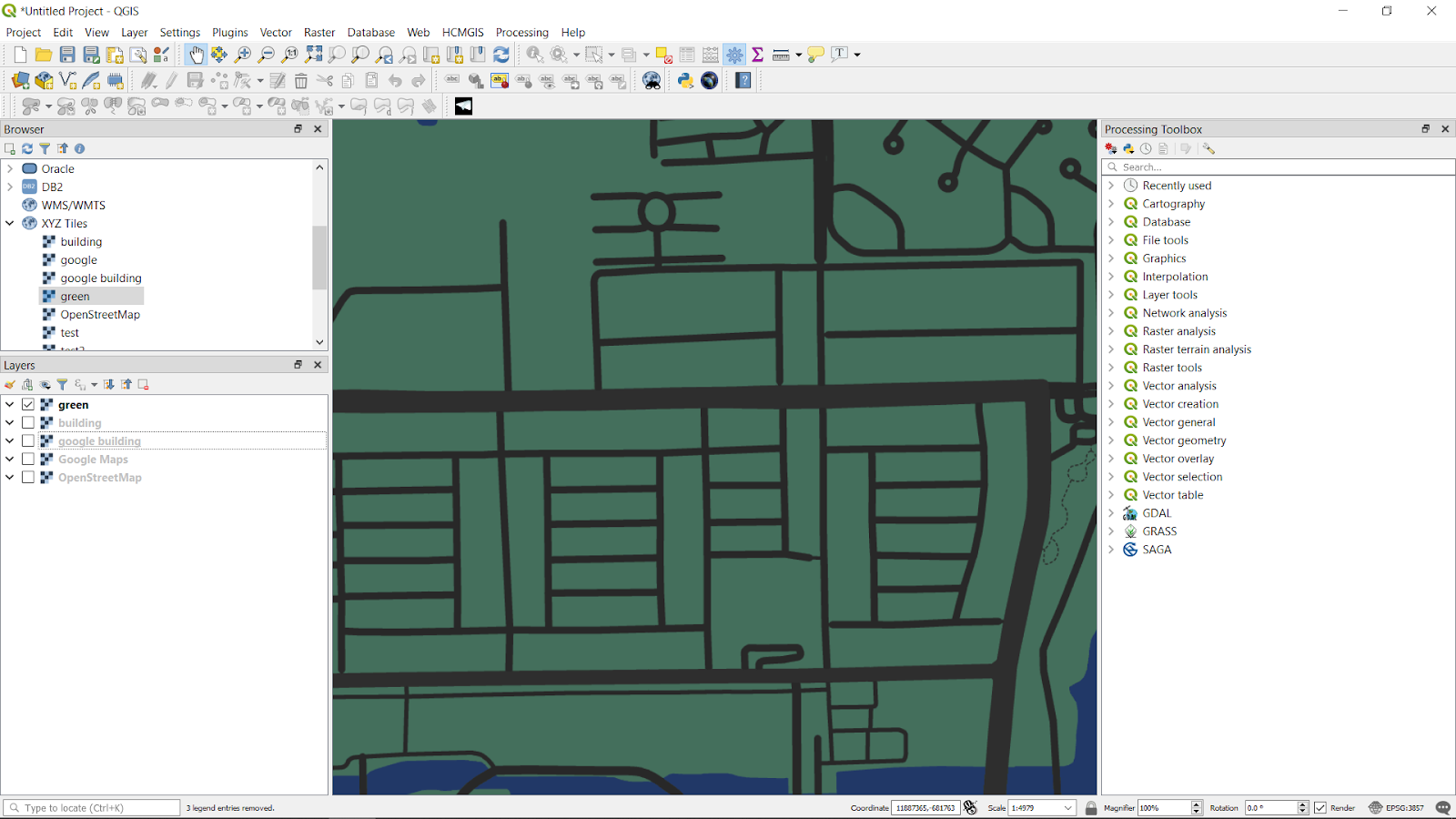Save the current project

(66, 55)
